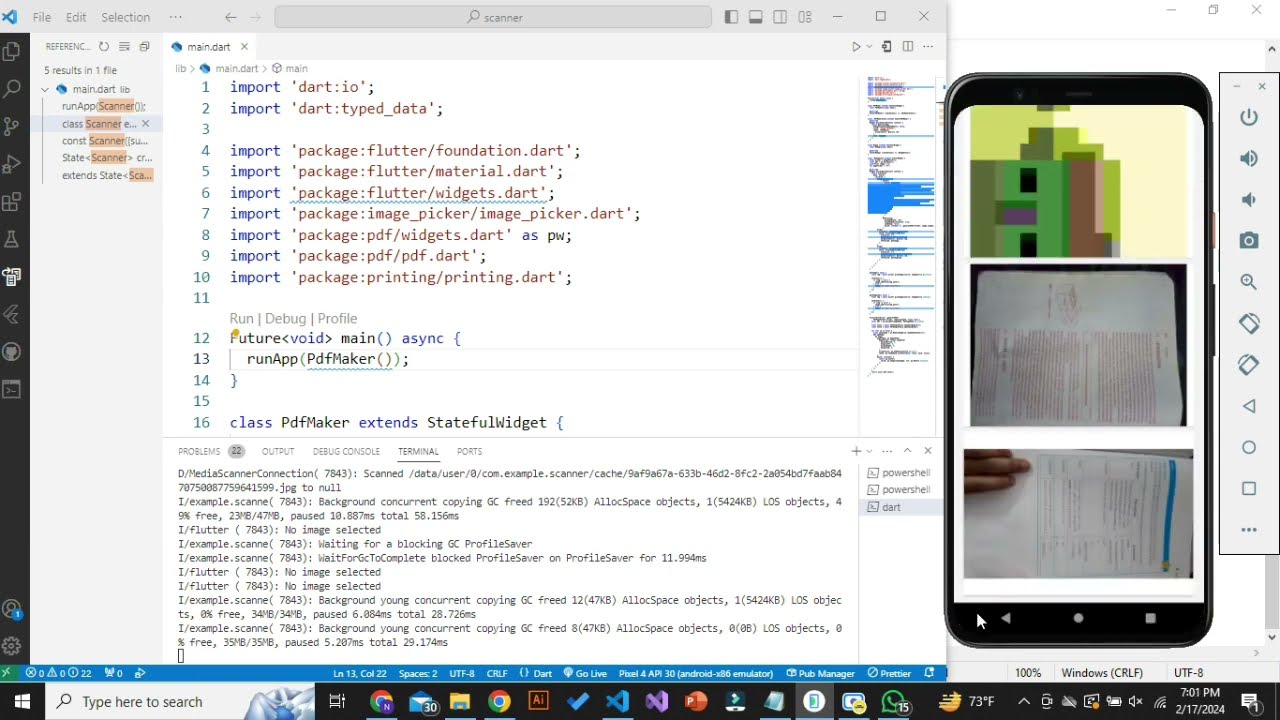Image resolution: width=1280 pixels, height=720 pixels.
Task: Open the Selection menu
Action: pyautogui.click(x=126, y=17)
